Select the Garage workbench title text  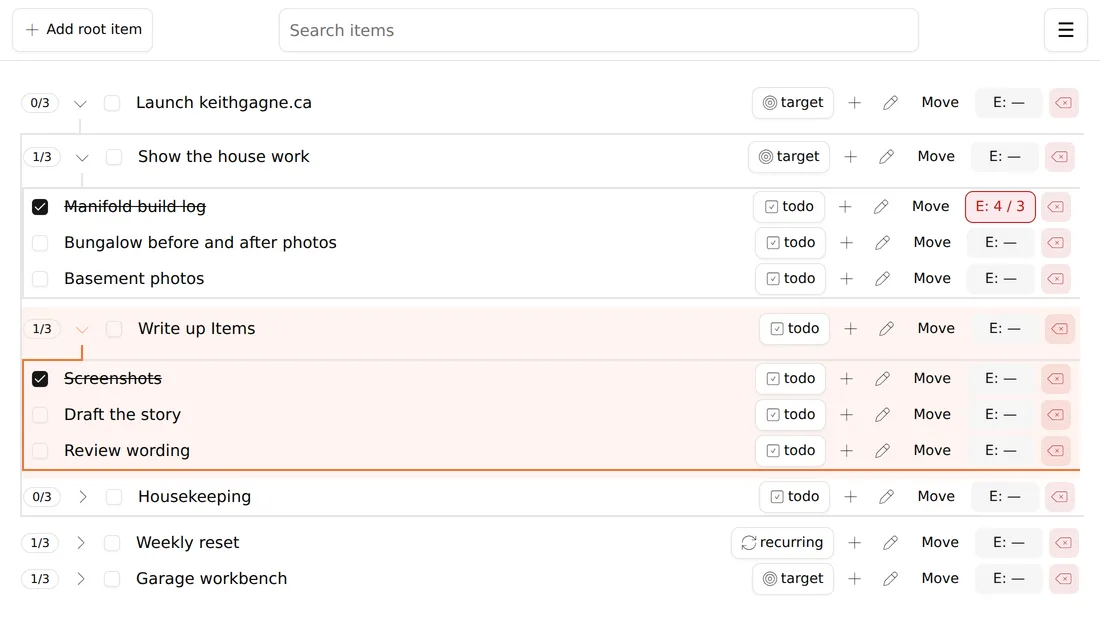click(x=211, y=579)
